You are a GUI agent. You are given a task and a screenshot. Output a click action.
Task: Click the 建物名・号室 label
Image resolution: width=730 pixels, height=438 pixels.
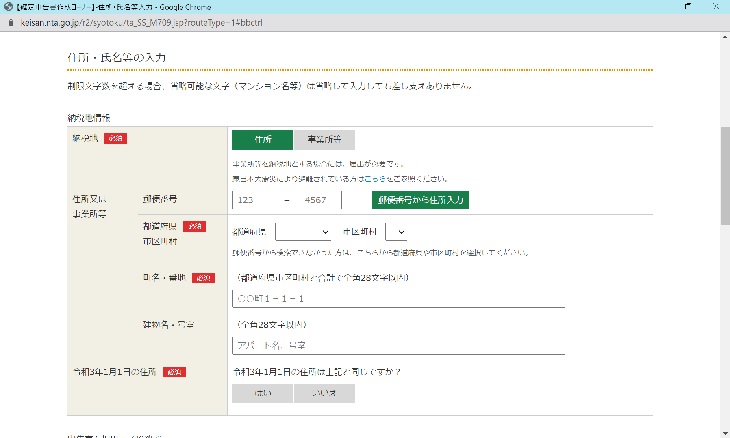pyautogui.click(x=168, y=324)
